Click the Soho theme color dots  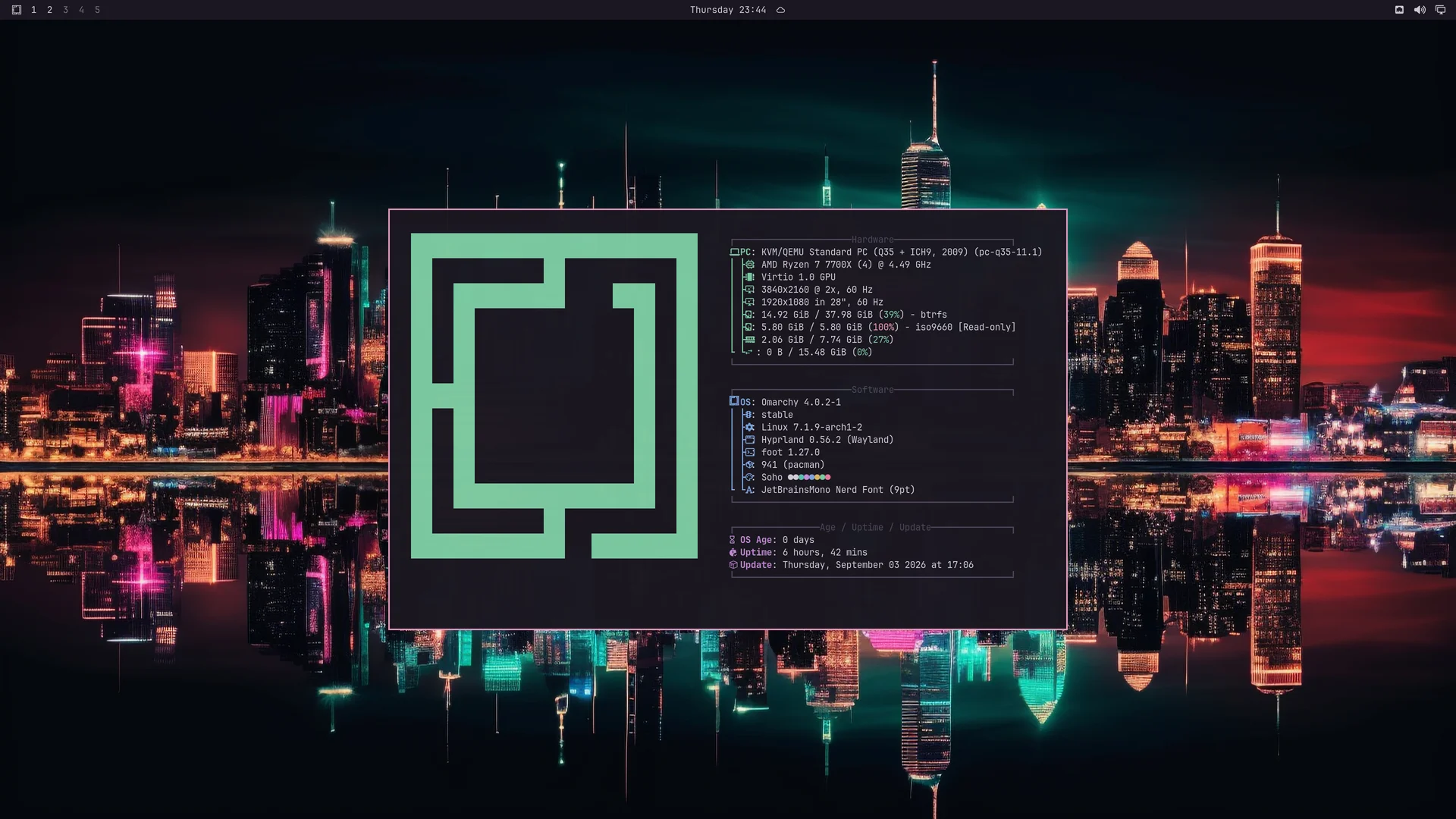[809, 477]
